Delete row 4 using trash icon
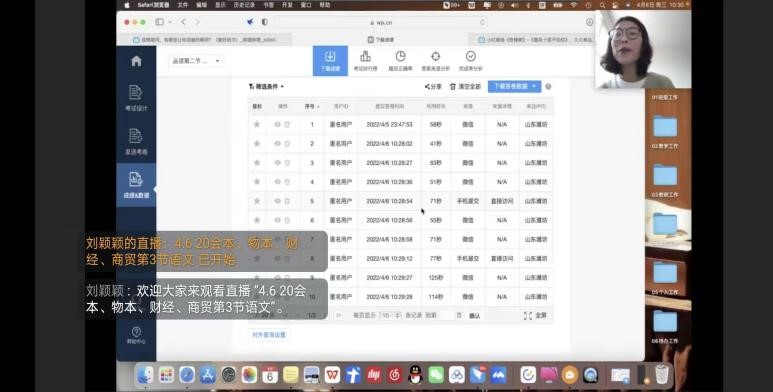 point(287,182)
